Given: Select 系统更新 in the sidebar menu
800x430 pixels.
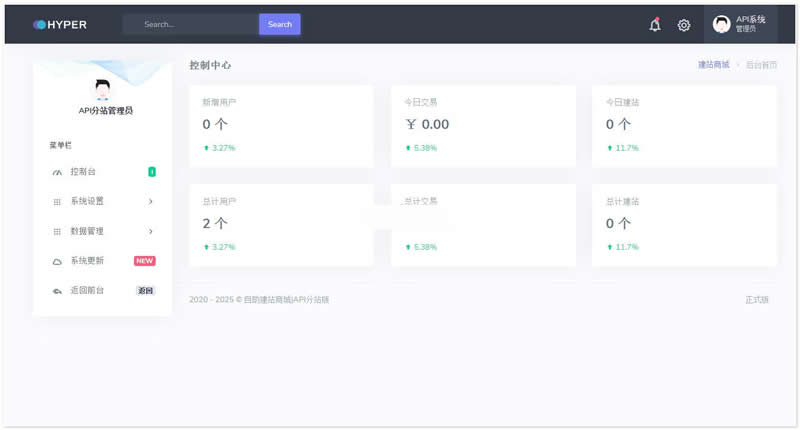Looking at the screenshot, I should click(x=86, y=261).
